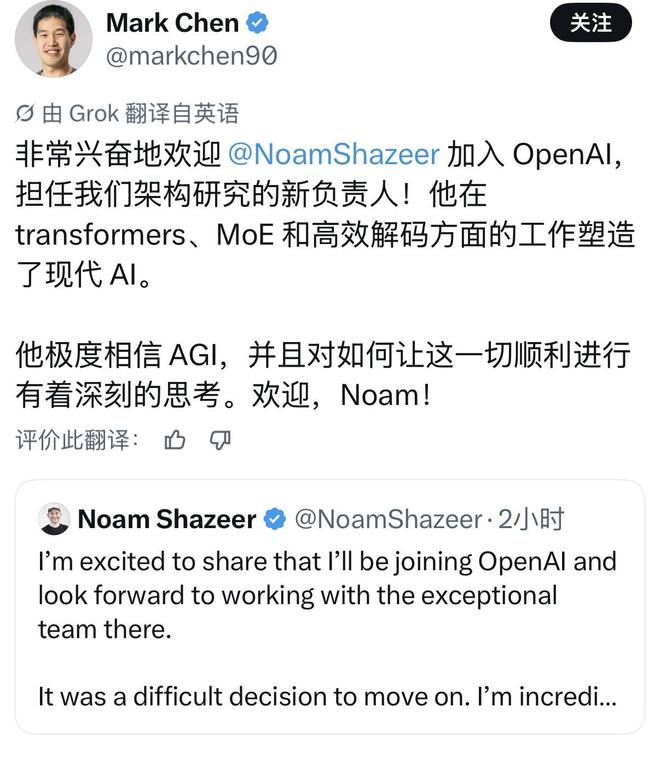The image size is (660, 770).
Task: Tap the 关注 follow button
Action: coord(591,23)
